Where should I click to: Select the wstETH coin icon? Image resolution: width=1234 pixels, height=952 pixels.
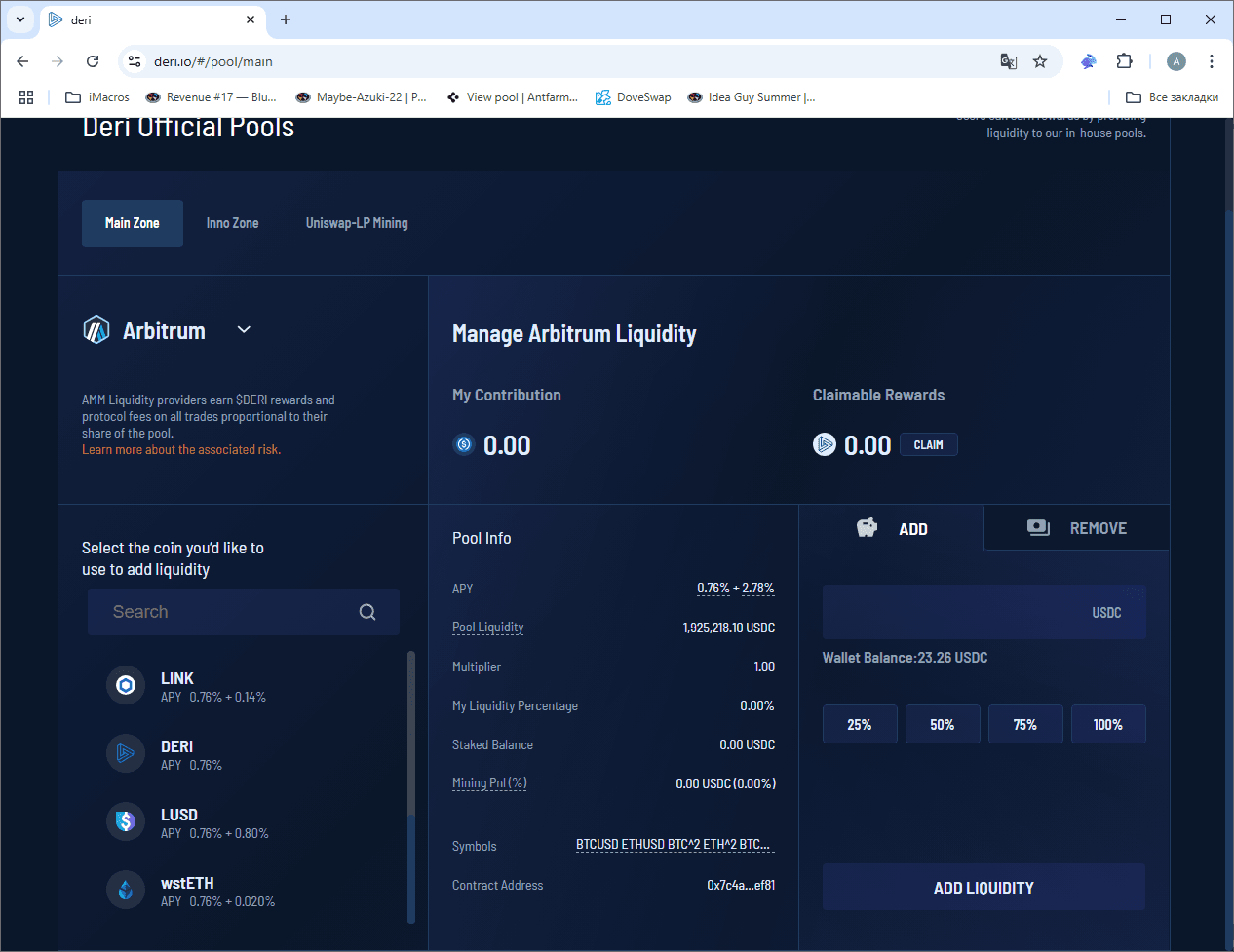point(126,890)
